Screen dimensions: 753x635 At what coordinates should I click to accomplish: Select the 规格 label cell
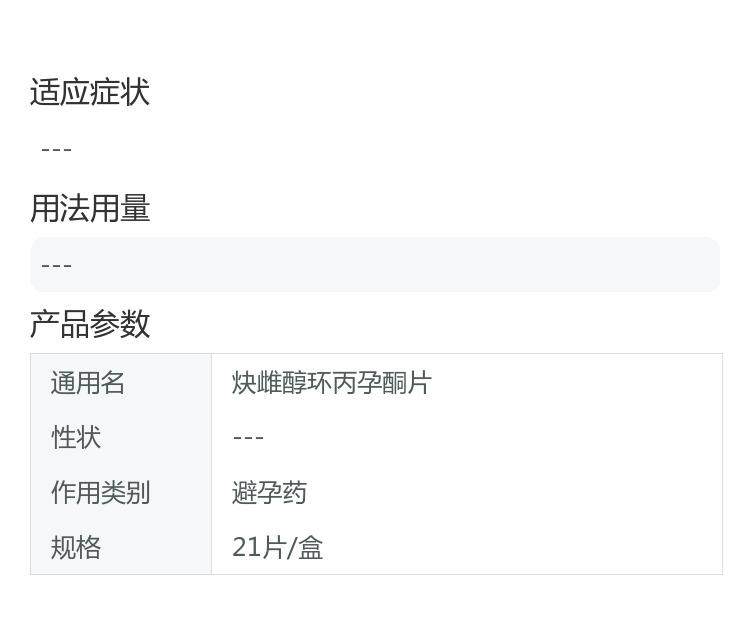(x=76, y=547)
